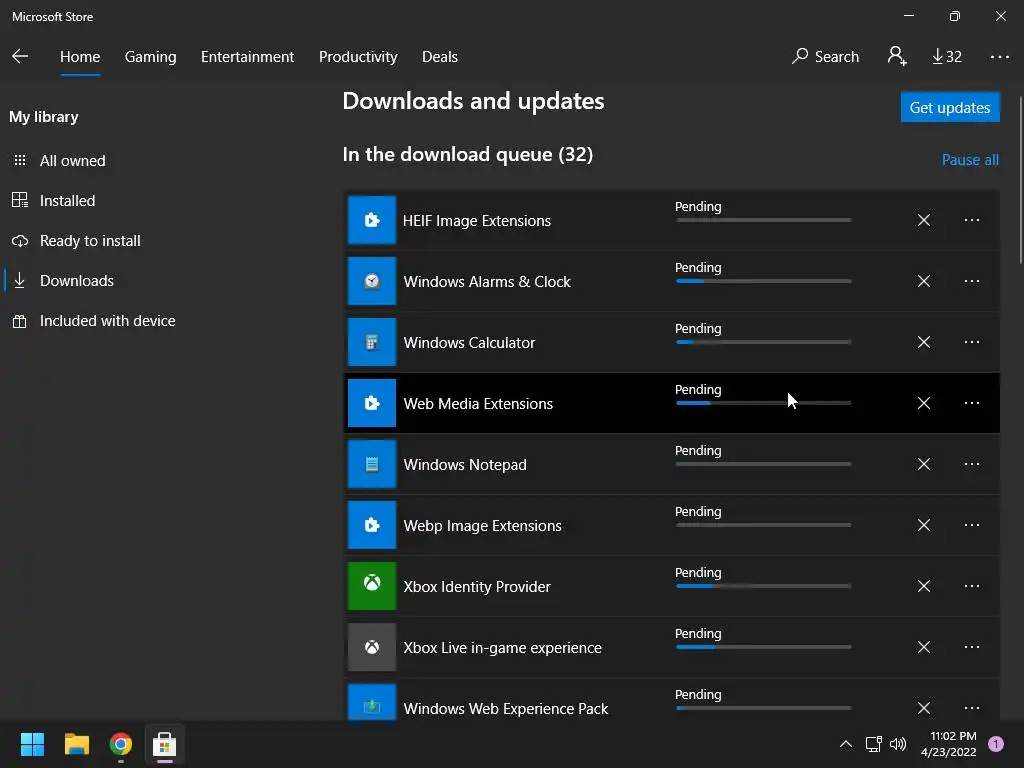Viewport: 1024px width, 768px height.
Task: Click the HEIF Image Extensions app icon
Action: pos(372,220)
